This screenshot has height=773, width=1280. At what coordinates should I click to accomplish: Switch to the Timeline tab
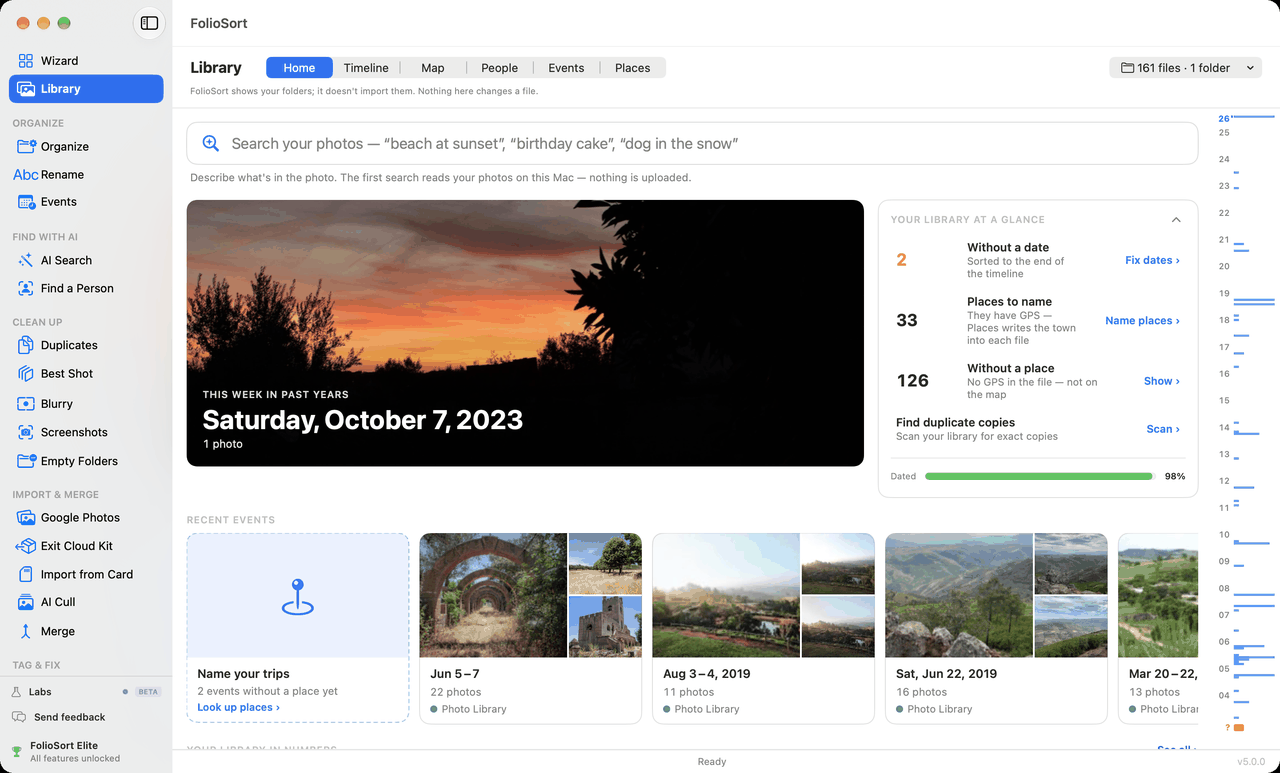[x=366, y=68]
